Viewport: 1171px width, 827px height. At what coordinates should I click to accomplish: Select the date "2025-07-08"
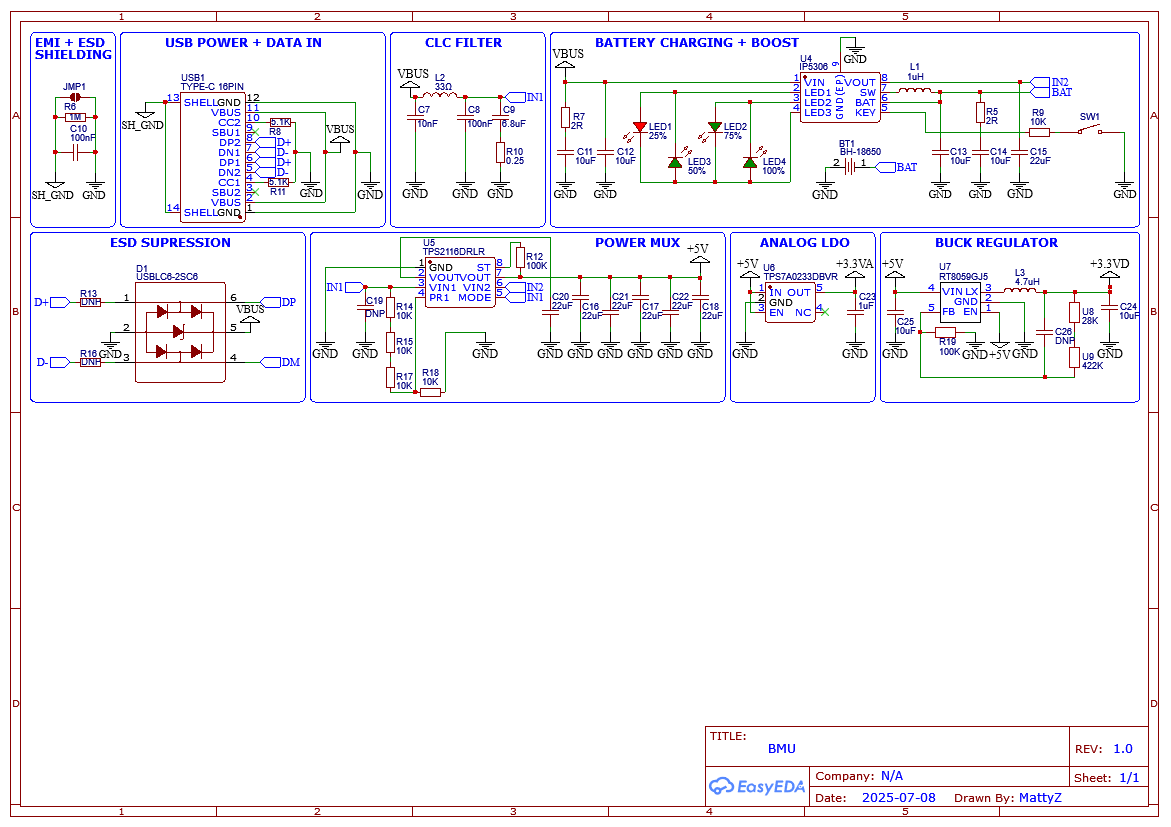[x=898, y=797]
